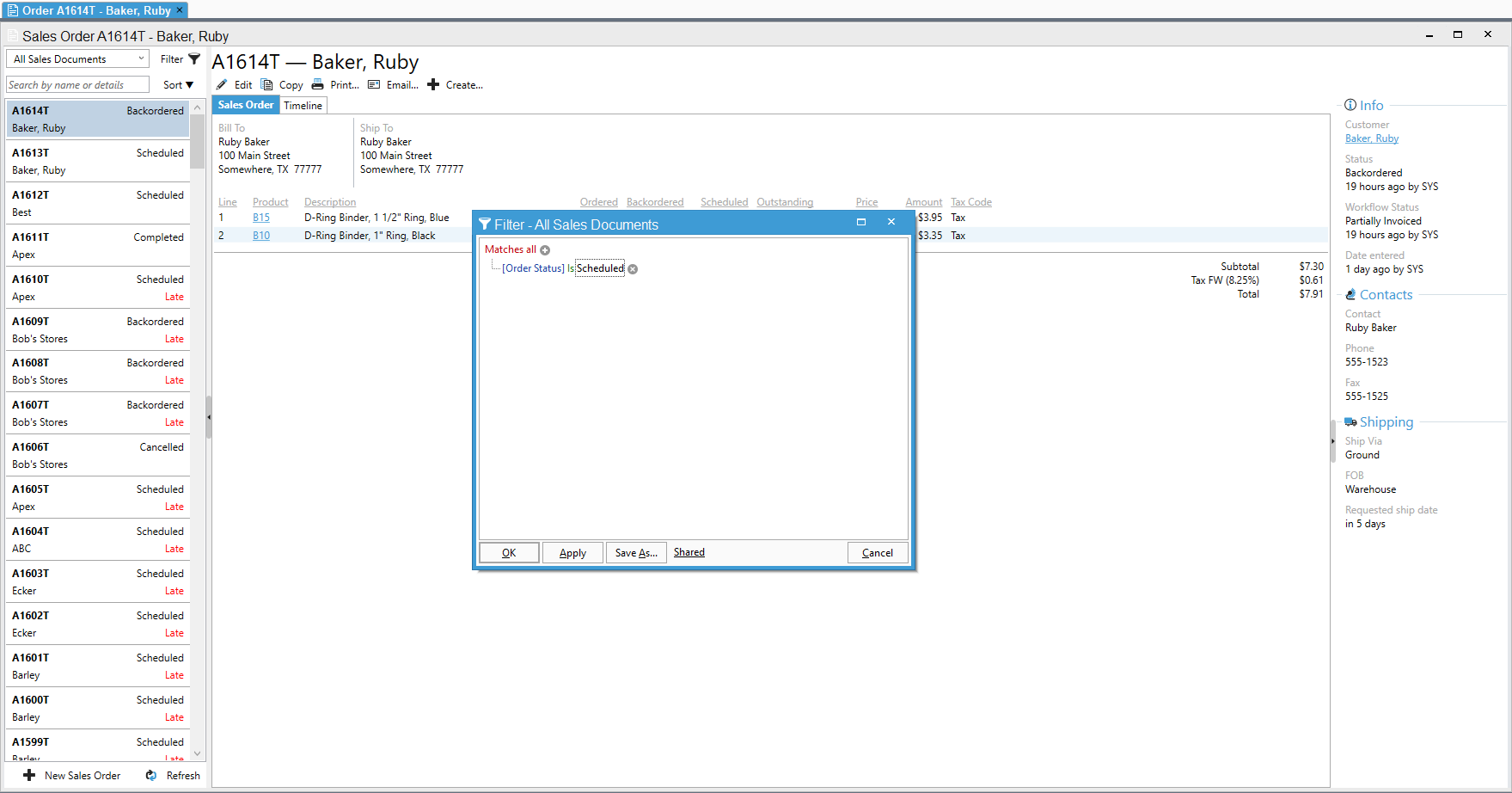Click the Print printer icon
This screenshot has height=793, width=1512.
coord(317,84)
